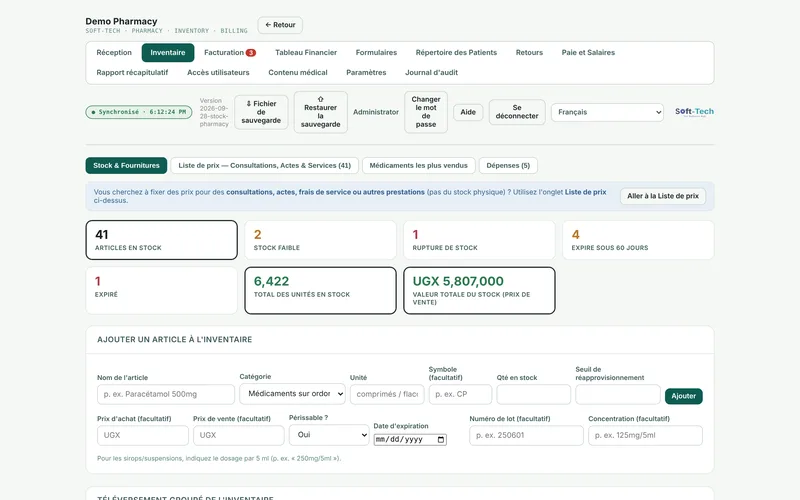The height and width of the screenshot is (500, 800).
Task: Click the Retour back button
Action: (x=280, y=25)
